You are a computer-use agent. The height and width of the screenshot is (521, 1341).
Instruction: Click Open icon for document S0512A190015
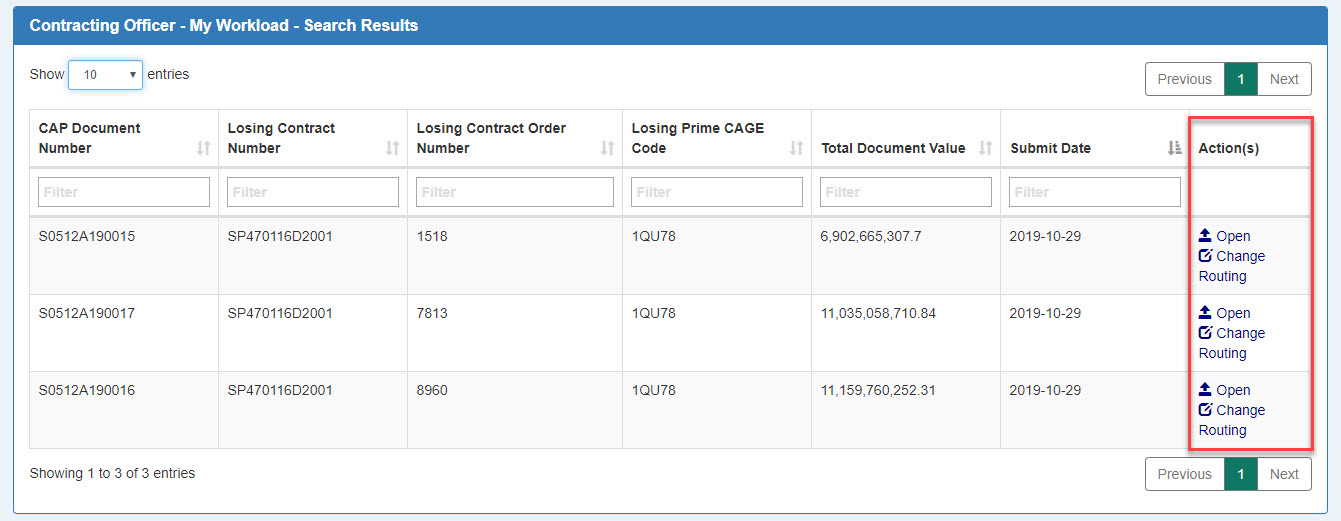[1205, 236]
